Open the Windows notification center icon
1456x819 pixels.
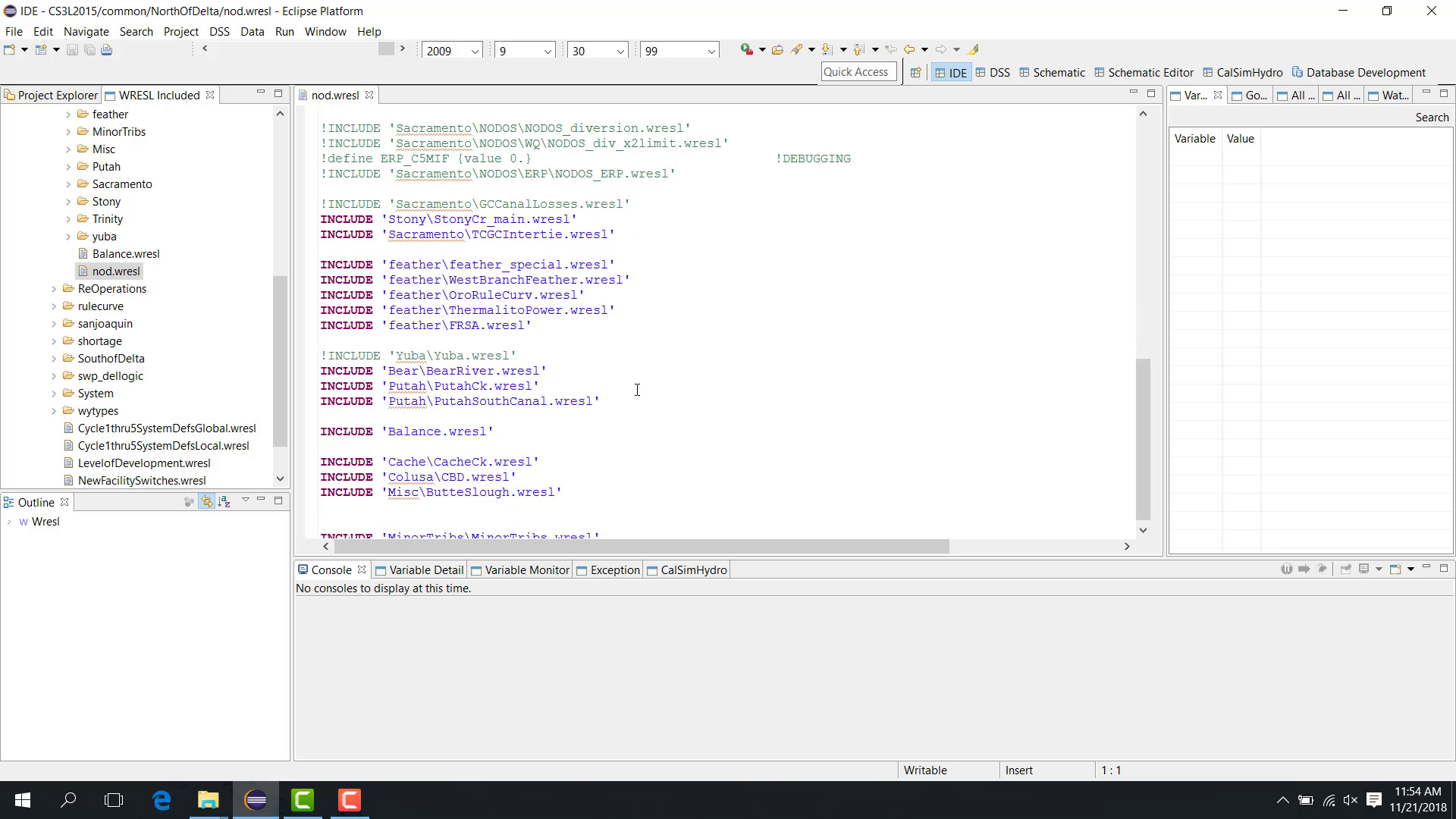tap(1374, 800)
